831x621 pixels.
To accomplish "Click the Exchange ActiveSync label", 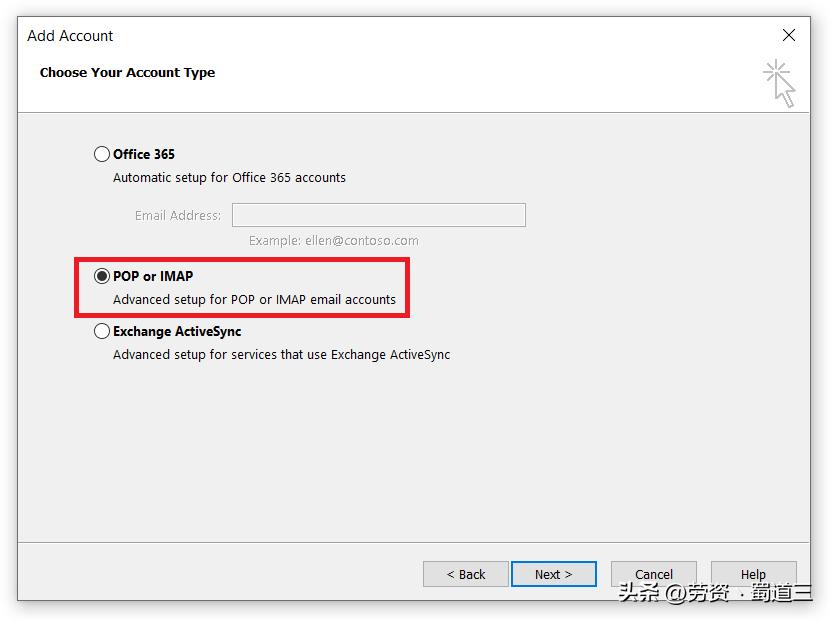I will (x=179, y=331).
